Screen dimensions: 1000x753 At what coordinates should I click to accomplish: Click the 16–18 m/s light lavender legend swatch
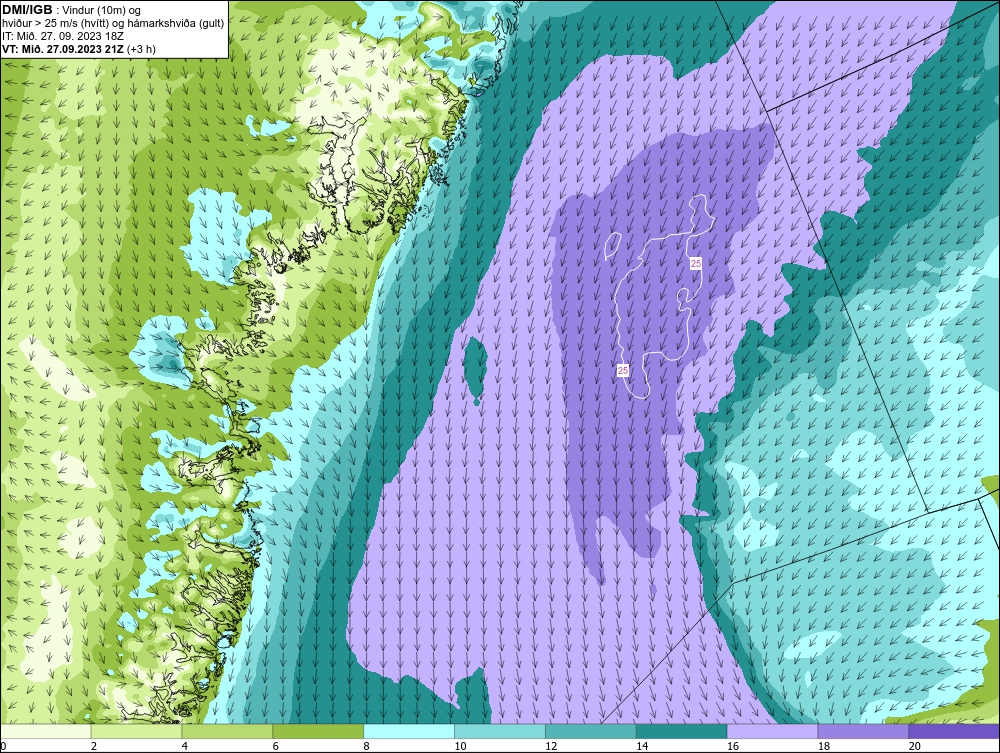773,731
